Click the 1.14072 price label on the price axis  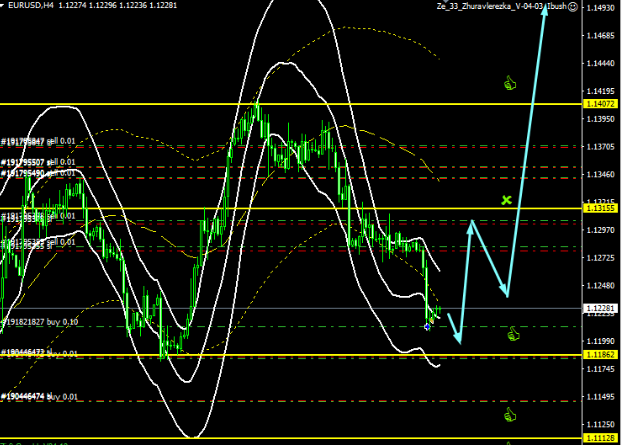[601, 104]
